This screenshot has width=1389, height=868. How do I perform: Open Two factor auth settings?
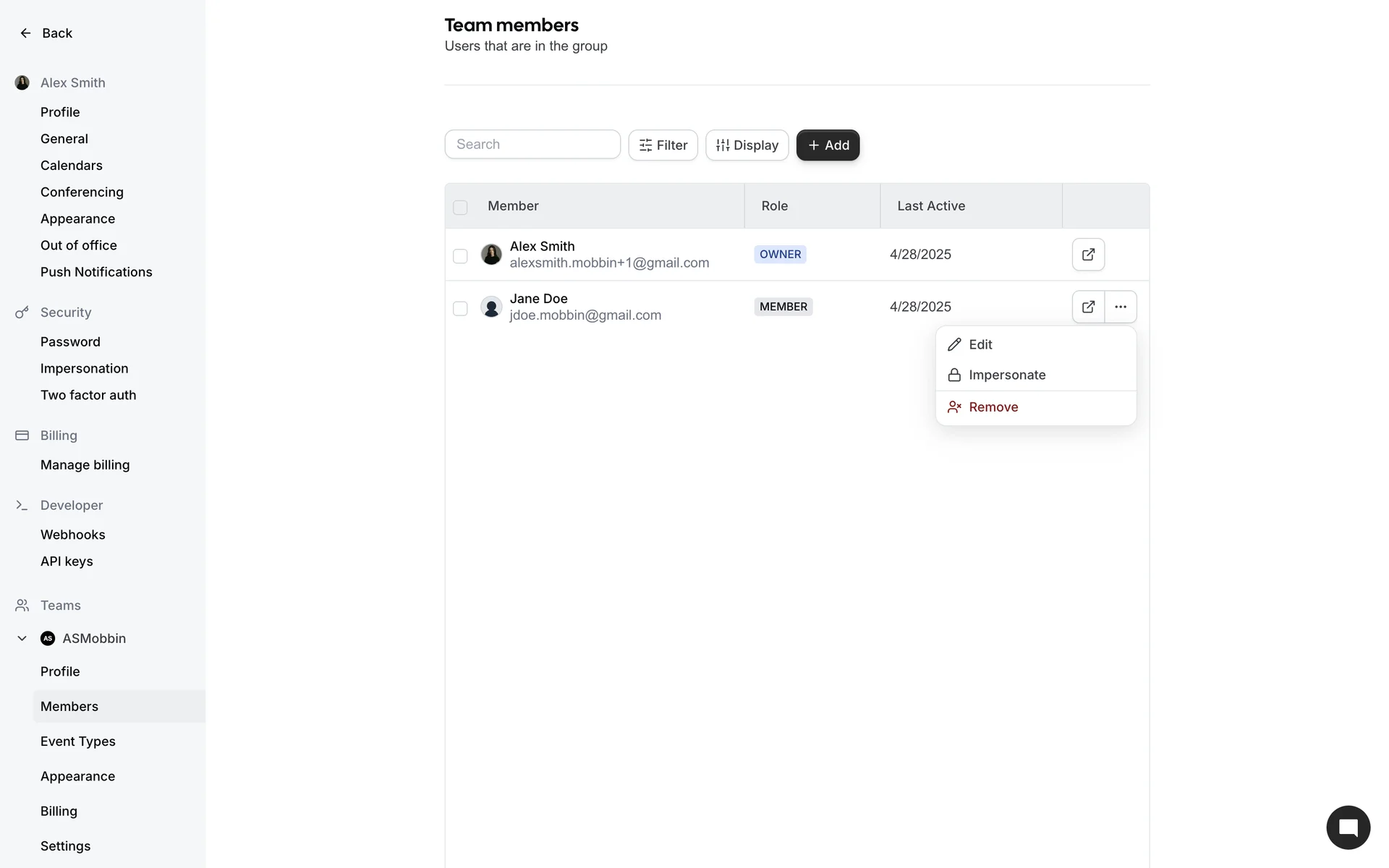coord(88,395)
